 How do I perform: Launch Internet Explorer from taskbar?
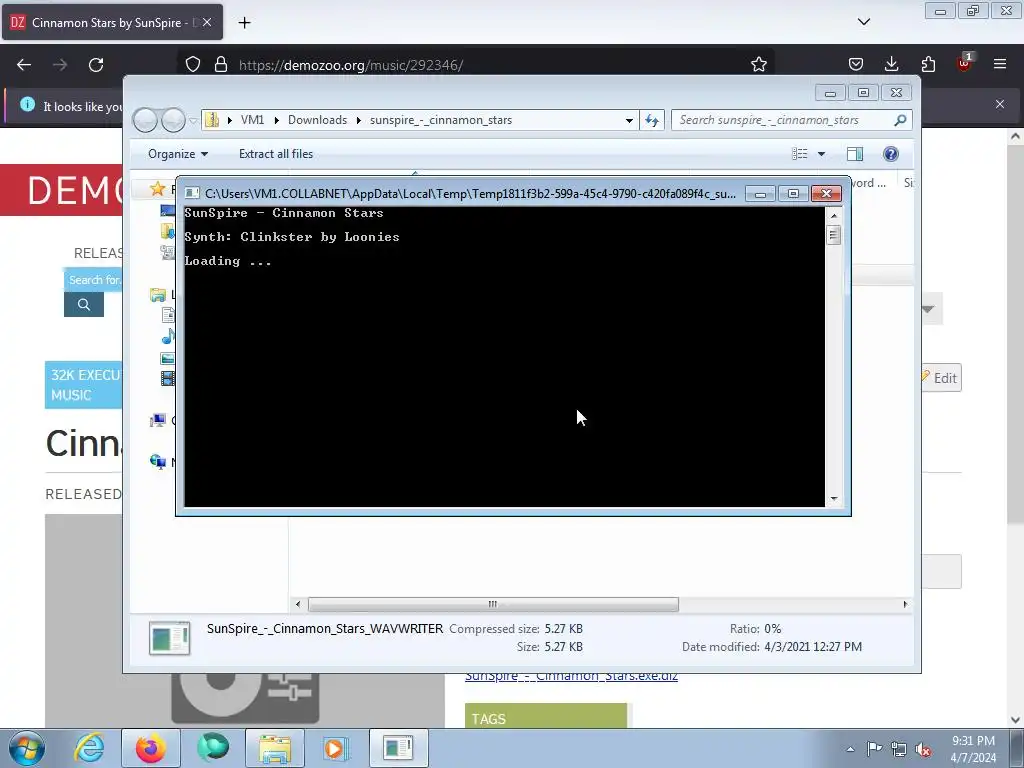coord(89,748)
